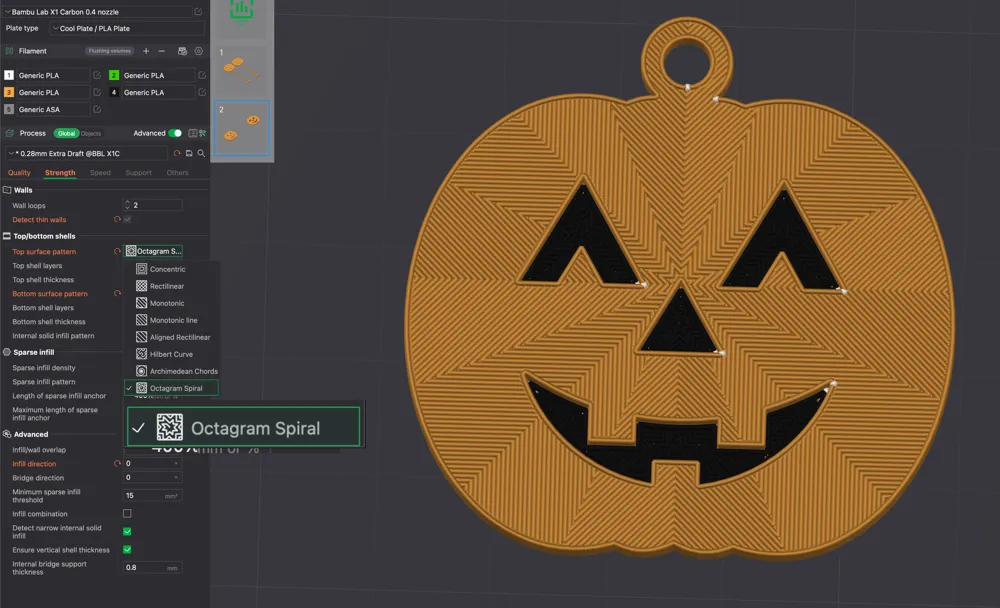
Task: Toggle the Advanced process switch
Action: click(x=175, y=133)
